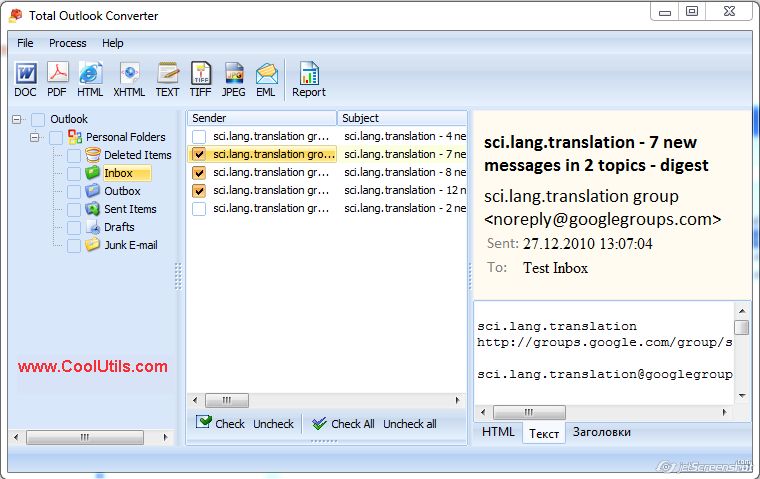760x479 pixels.
Task: Switch to the Заголовки tab
Action: point(602,431)
